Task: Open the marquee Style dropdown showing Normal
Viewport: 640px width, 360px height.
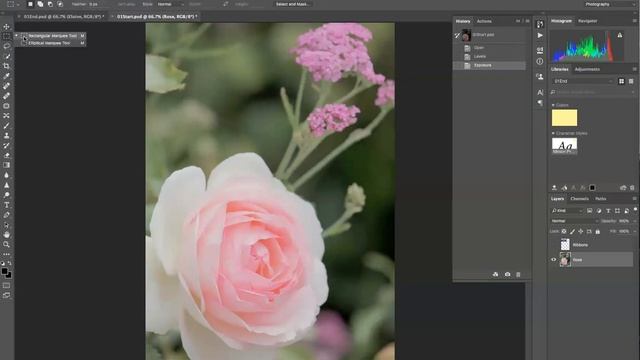Action: 170,4
